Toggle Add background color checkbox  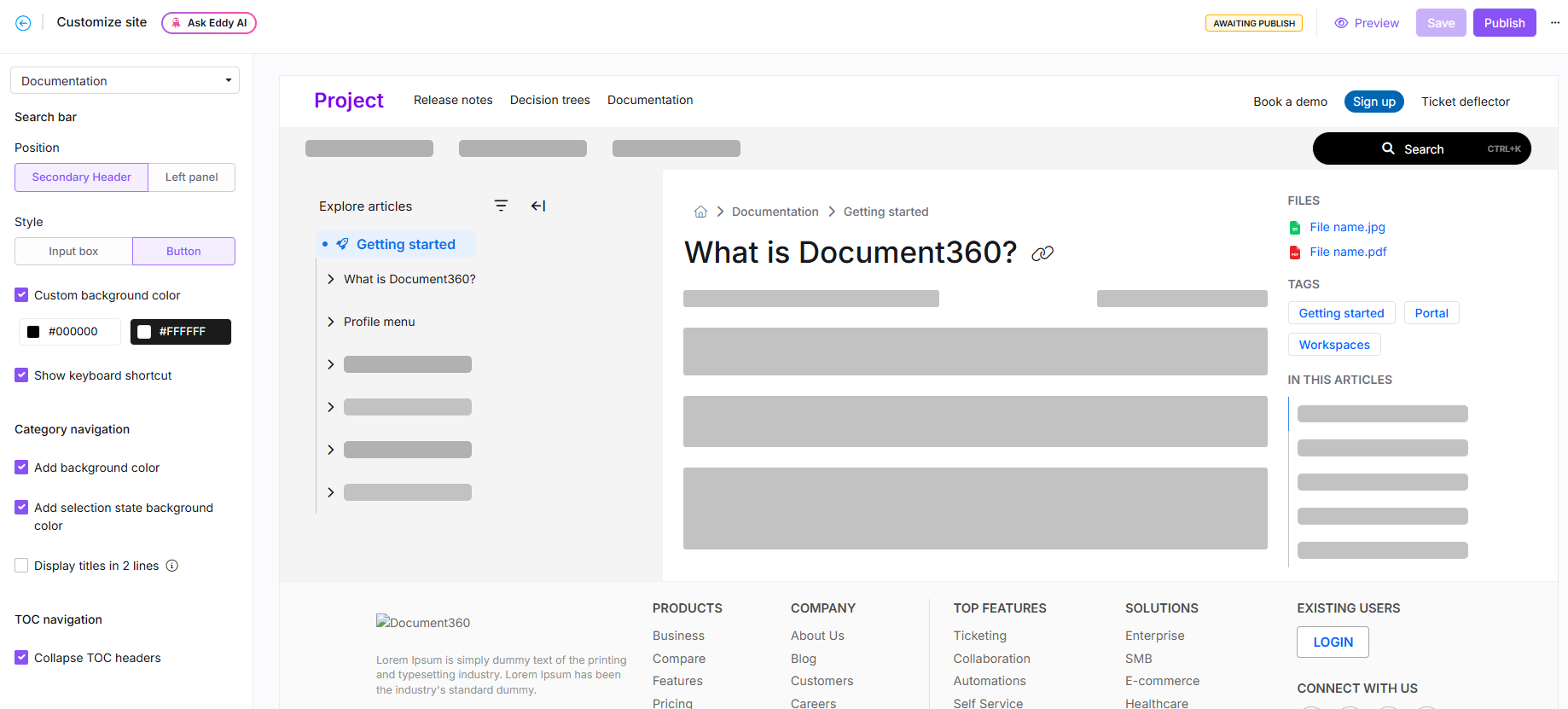pos(22,468)
